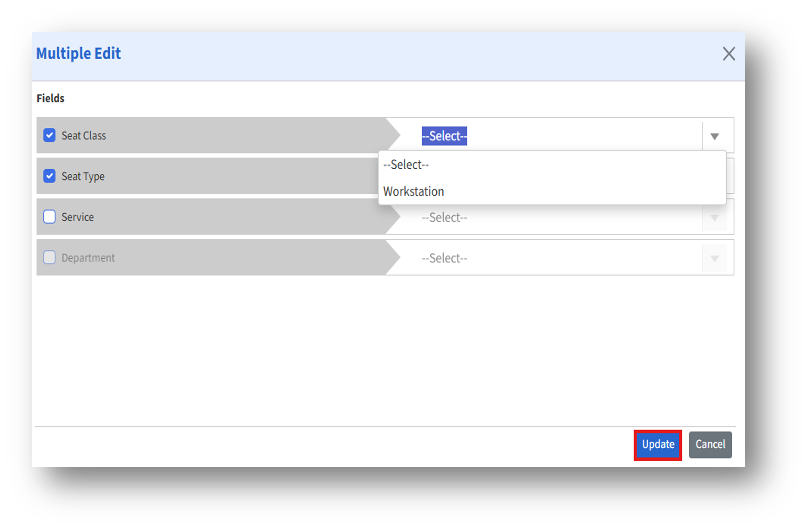This screenshot has width=808, height=530.
Task: Expand the Service dropdown arrow
Action: coord(715,217)
